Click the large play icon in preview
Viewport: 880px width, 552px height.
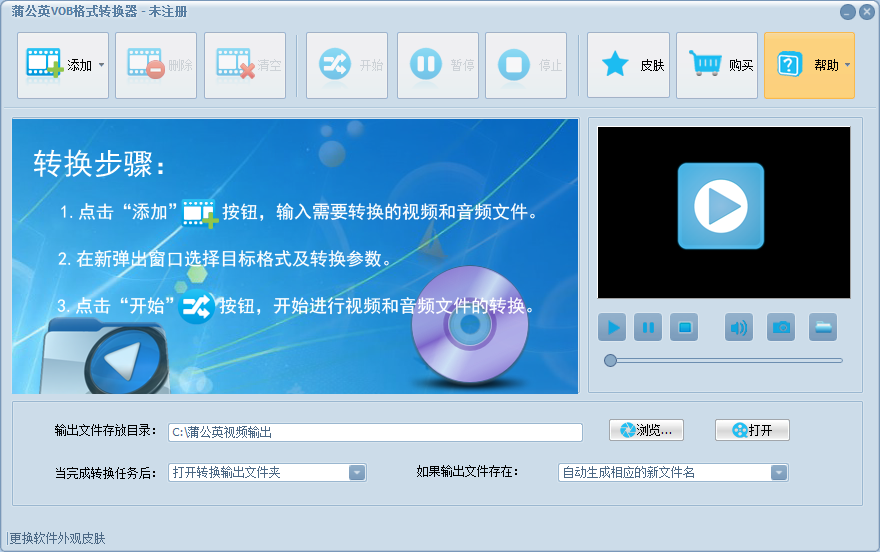(720, 206)
